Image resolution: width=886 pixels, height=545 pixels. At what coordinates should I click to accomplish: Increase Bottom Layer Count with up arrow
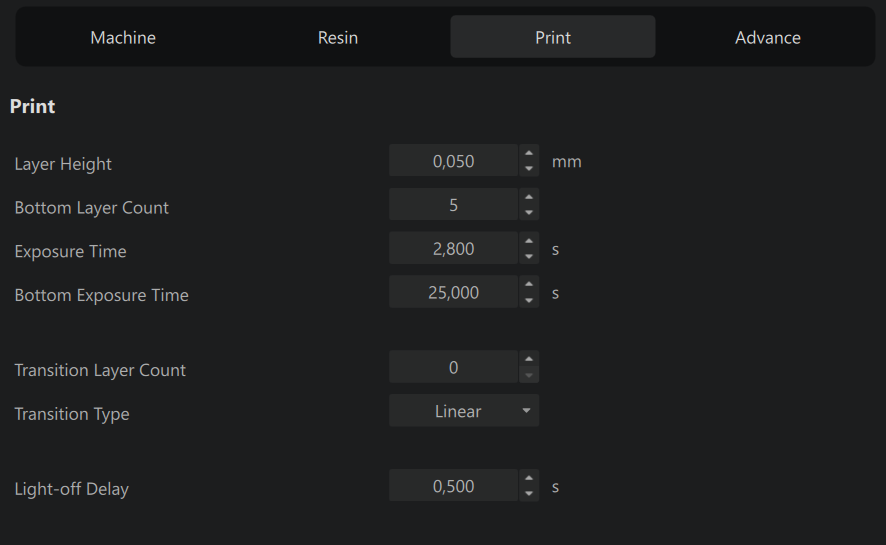click(529, 197)
